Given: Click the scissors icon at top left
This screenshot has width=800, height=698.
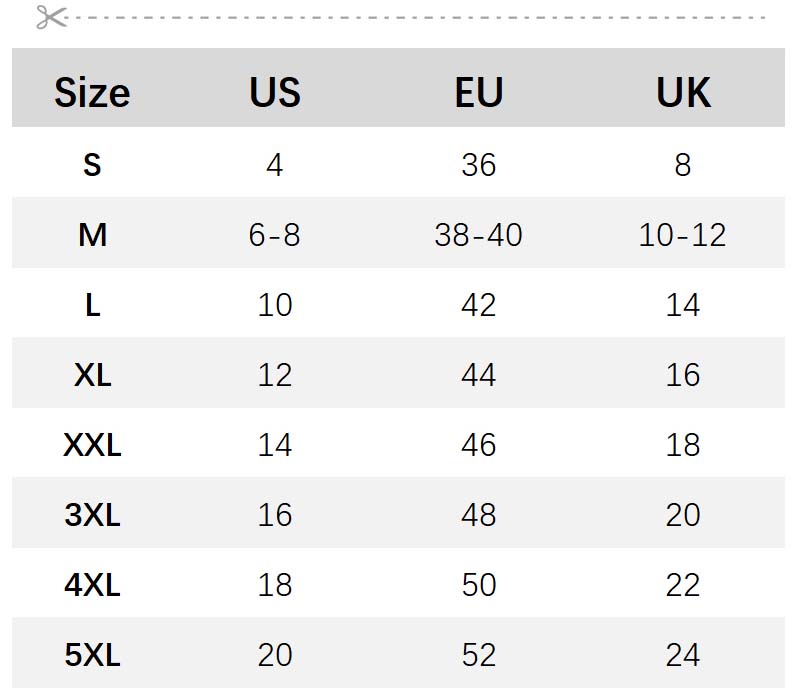Looking at the screenshot, I should pyautogui.click(x=50, y=17).
